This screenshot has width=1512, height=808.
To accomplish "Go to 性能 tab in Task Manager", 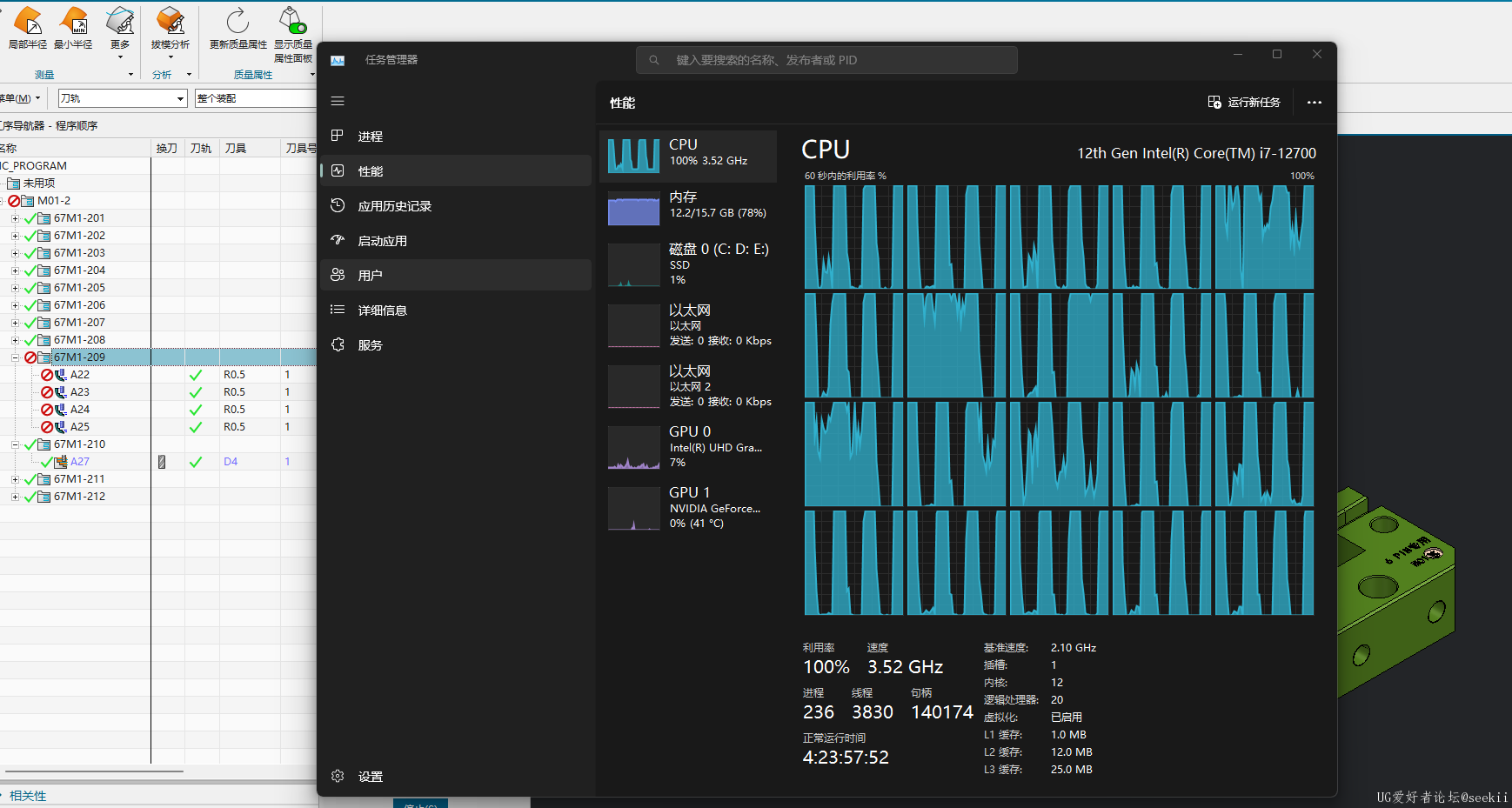I will pos(456,170).
